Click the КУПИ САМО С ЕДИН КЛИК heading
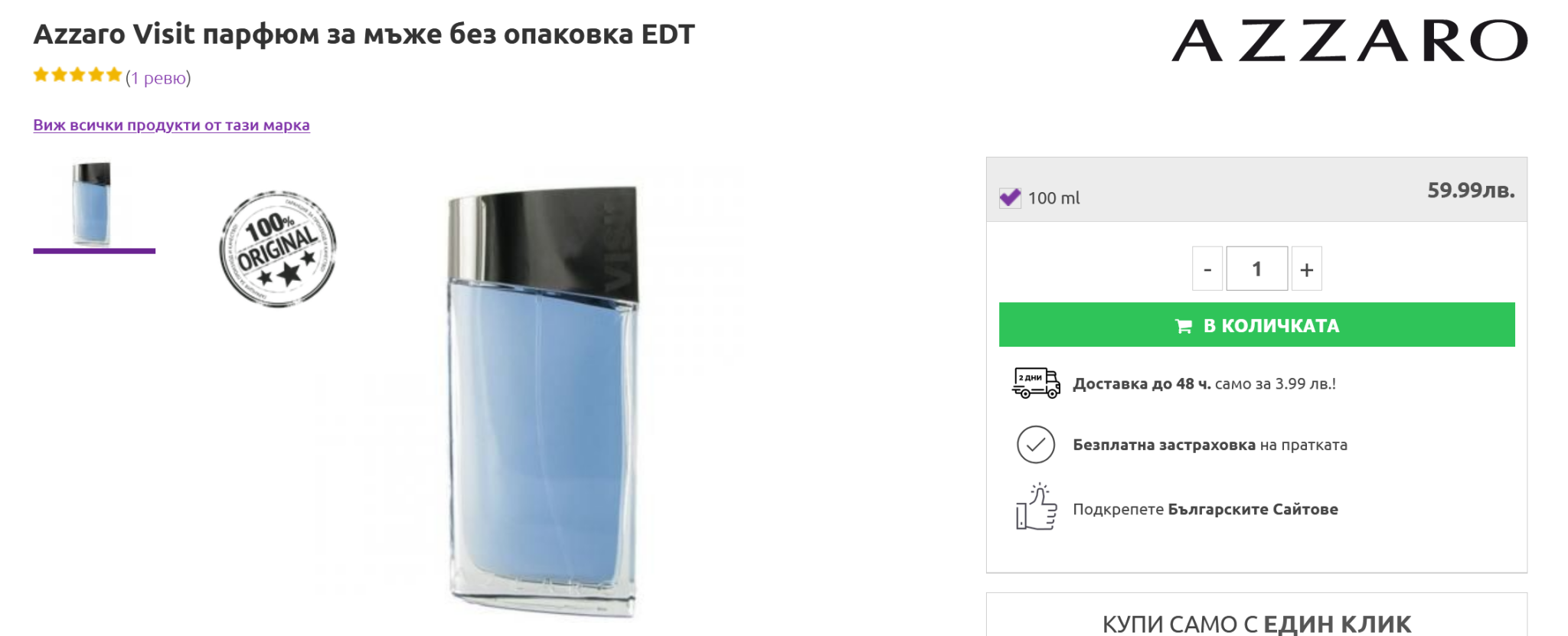The width and height of the screenshot is (1568, 636). pos(1256,624)
